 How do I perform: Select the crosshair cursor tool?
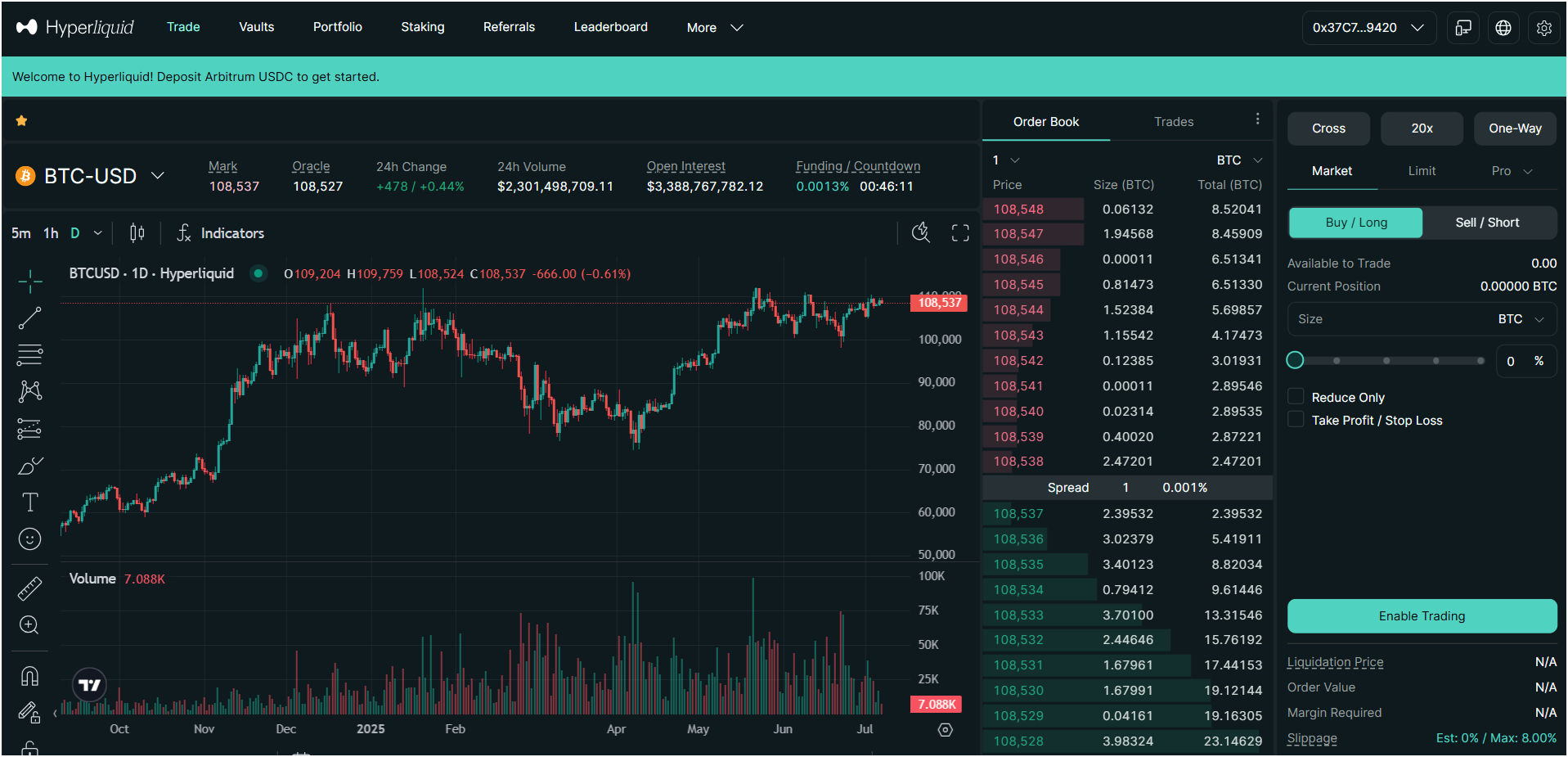click(29, 282)
